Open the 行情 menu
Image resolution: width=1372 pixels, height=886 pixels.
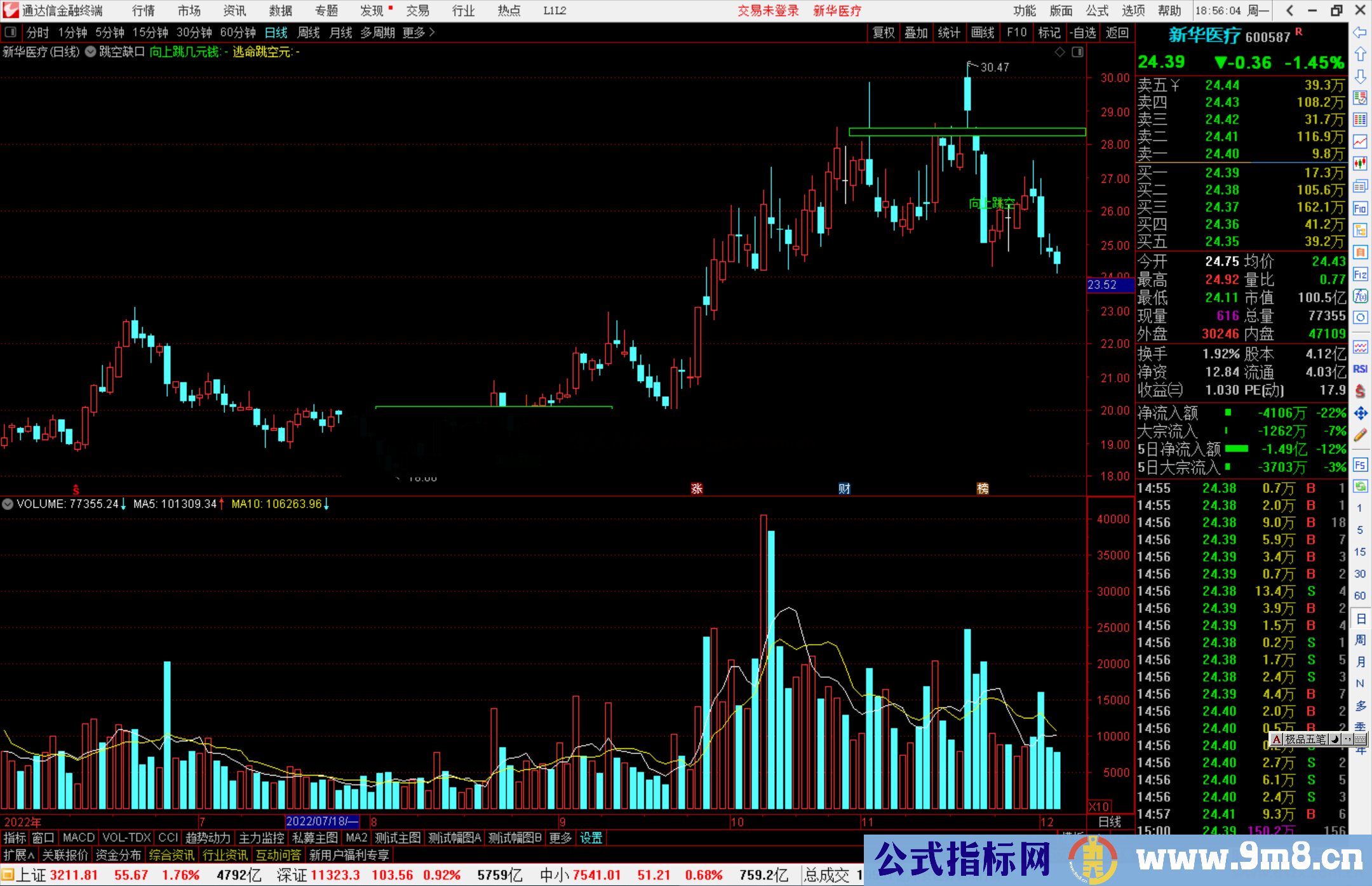tap(143, 10)
